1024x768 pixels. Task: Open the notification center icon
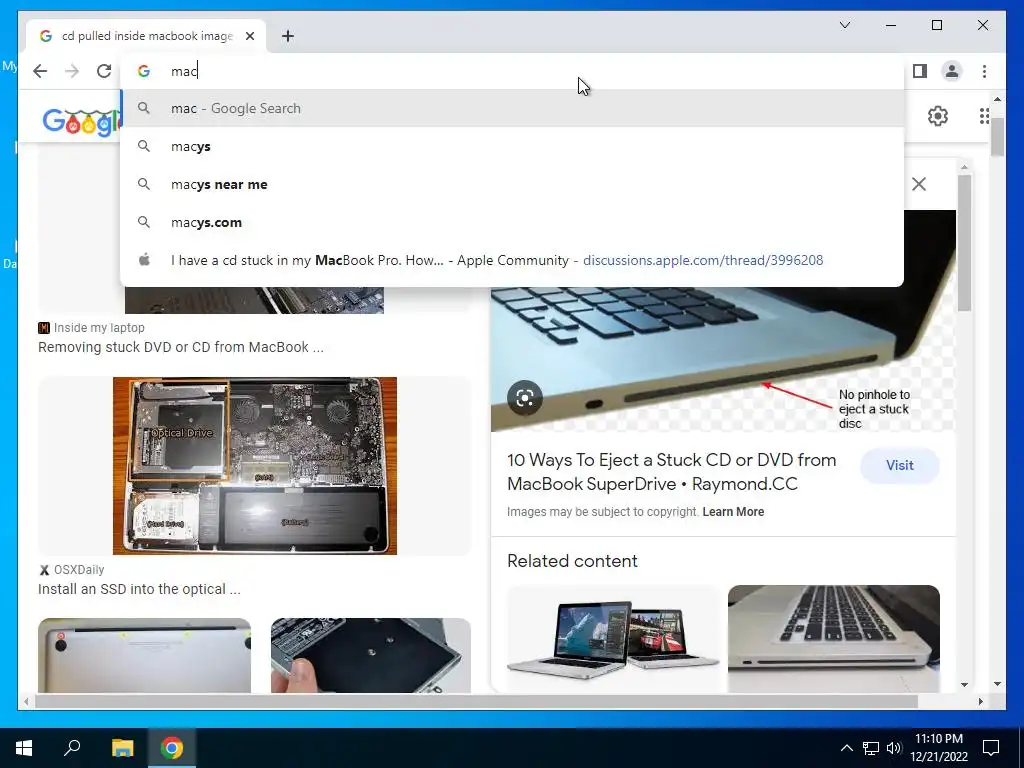[991, 748]
